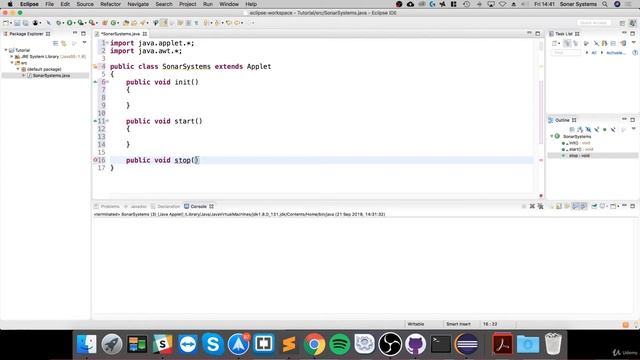Click the Save All toolbar icon
Screen dimensions: 640x360
[25, 23]
